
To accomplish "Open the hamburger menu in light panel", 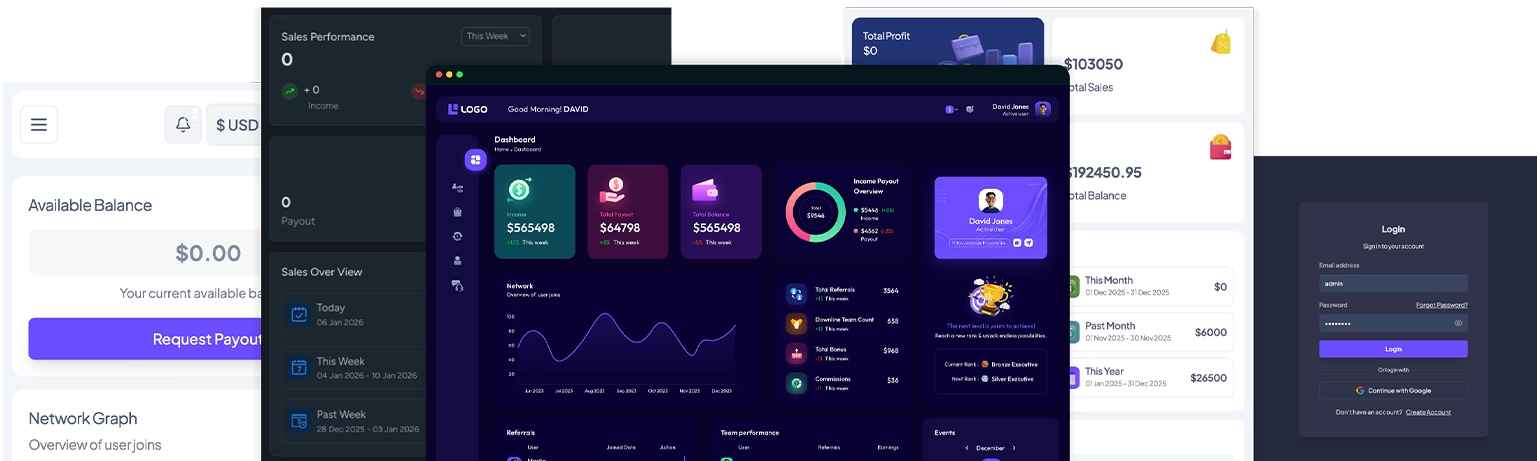I will click(x=39, y=125).
